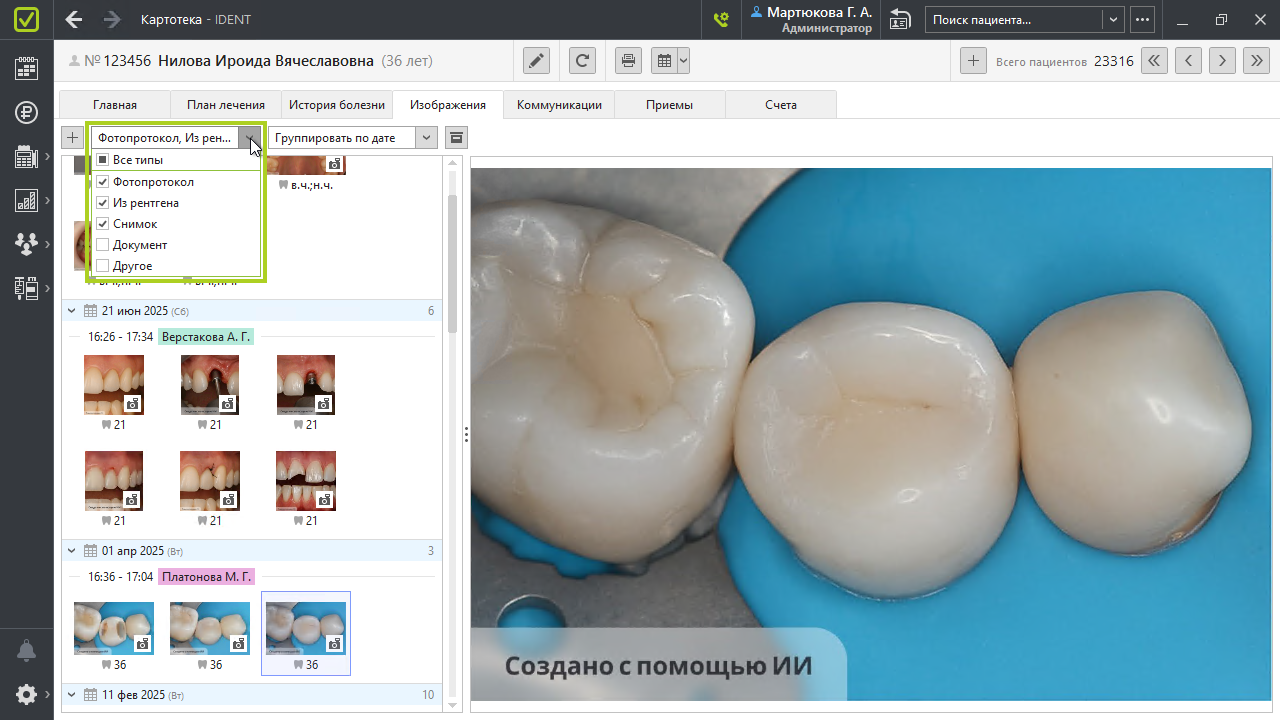
Task: Collapse the 21 июн 2025 group
Action: pyautogui.click(x=71, y=311)
